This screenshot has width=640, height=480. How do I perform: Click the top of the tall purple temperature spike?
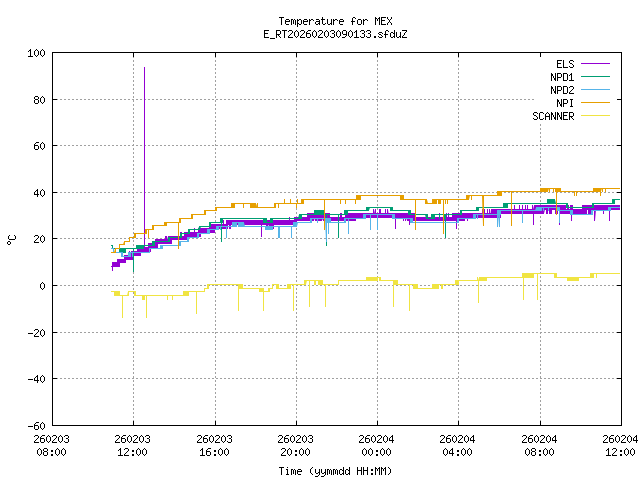[144, 68]
